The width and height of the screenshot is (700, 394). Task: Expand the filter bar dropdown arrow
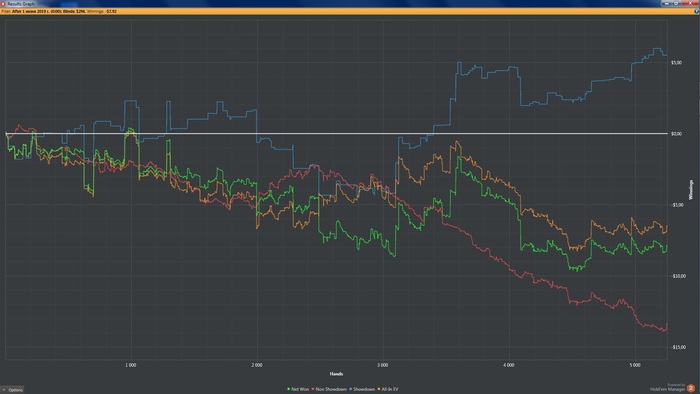(696, 11)
